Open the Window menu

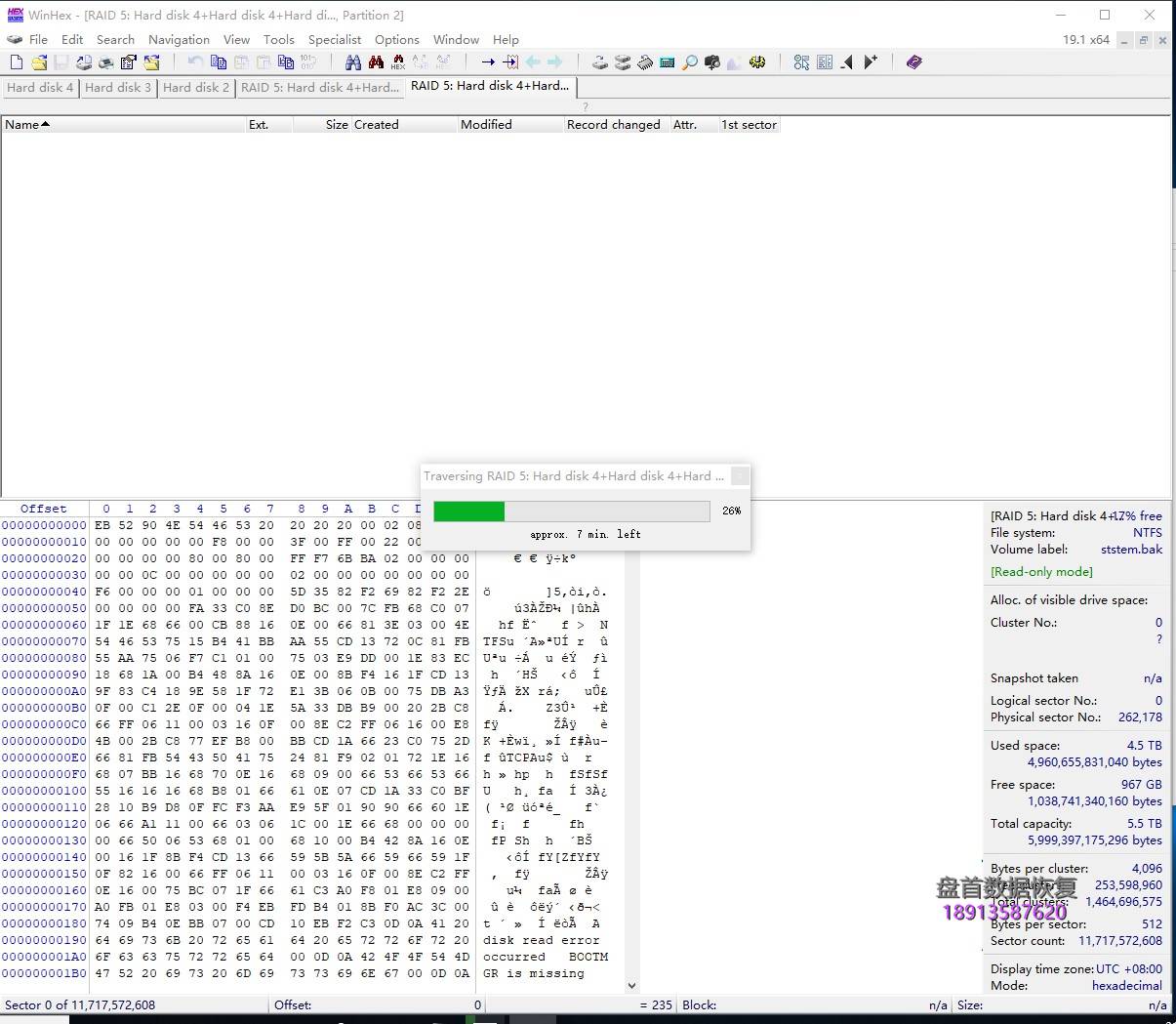tap(456, 40)
